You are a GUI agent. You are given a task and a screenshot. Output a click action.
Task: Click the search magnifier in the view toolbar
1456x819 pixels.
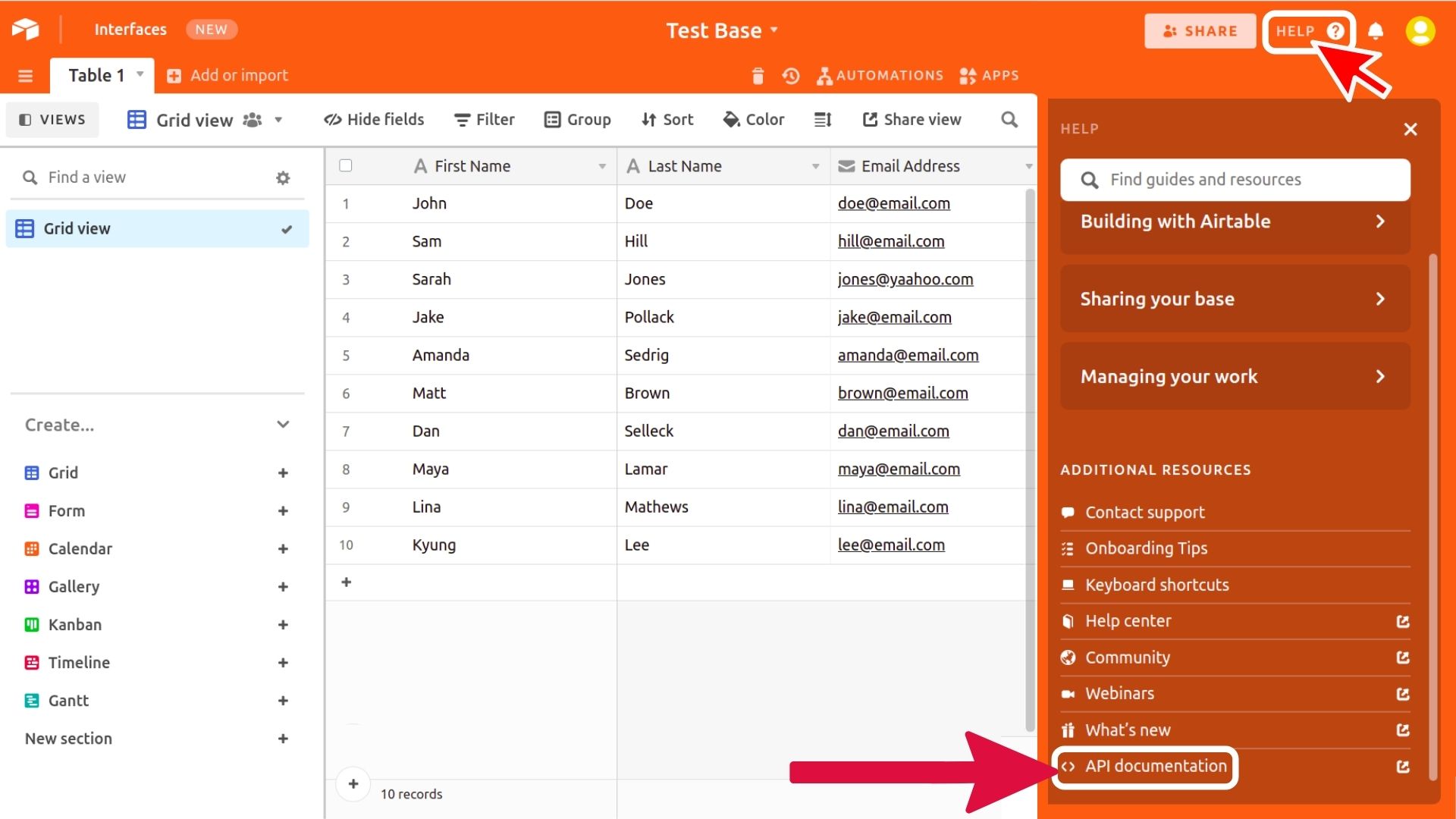tap(1009, 120)
